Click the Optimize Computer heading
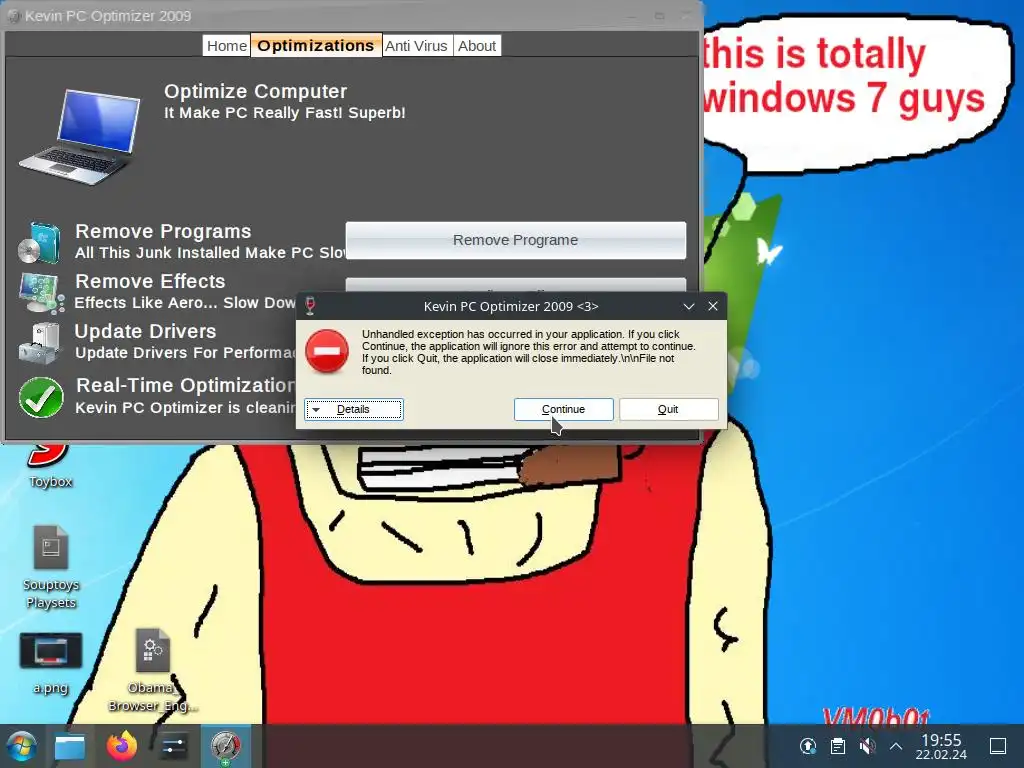The image size is (1024, 768). click(255, 91)
